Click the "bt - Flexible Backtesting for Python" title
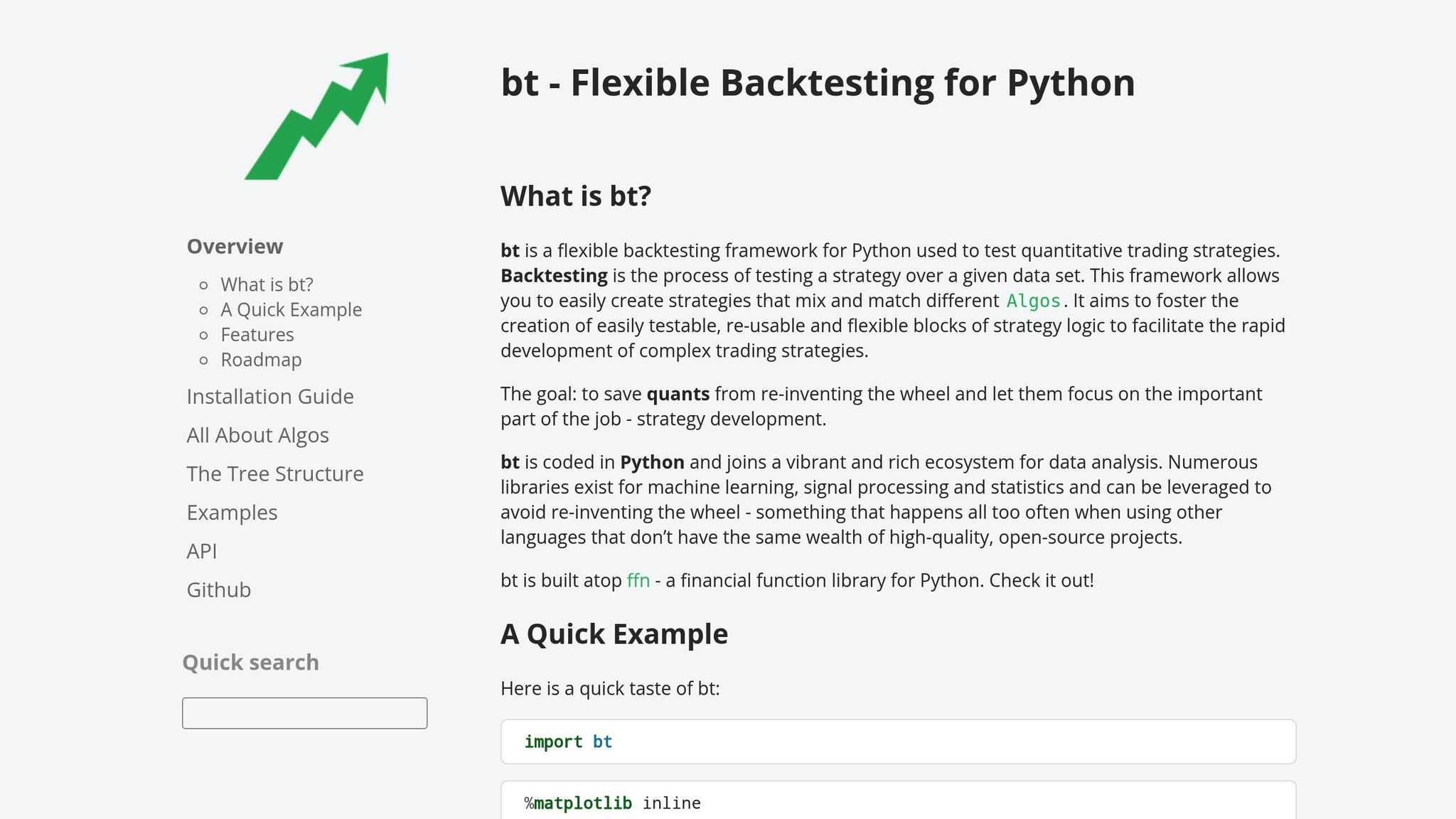Viewport: 1456px width, 819px height. coord(818,82)
